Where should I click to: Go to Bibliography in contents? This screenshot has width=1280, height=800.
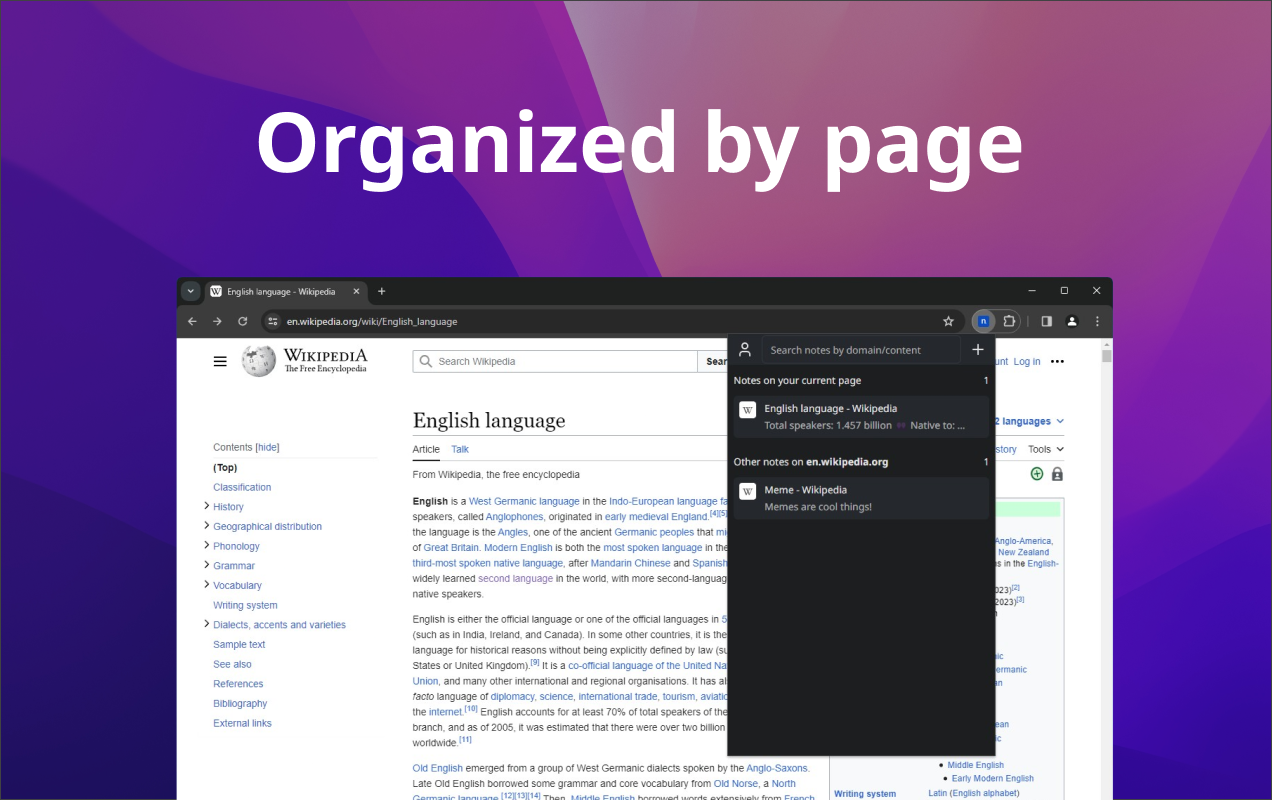[x=240, y=704]
